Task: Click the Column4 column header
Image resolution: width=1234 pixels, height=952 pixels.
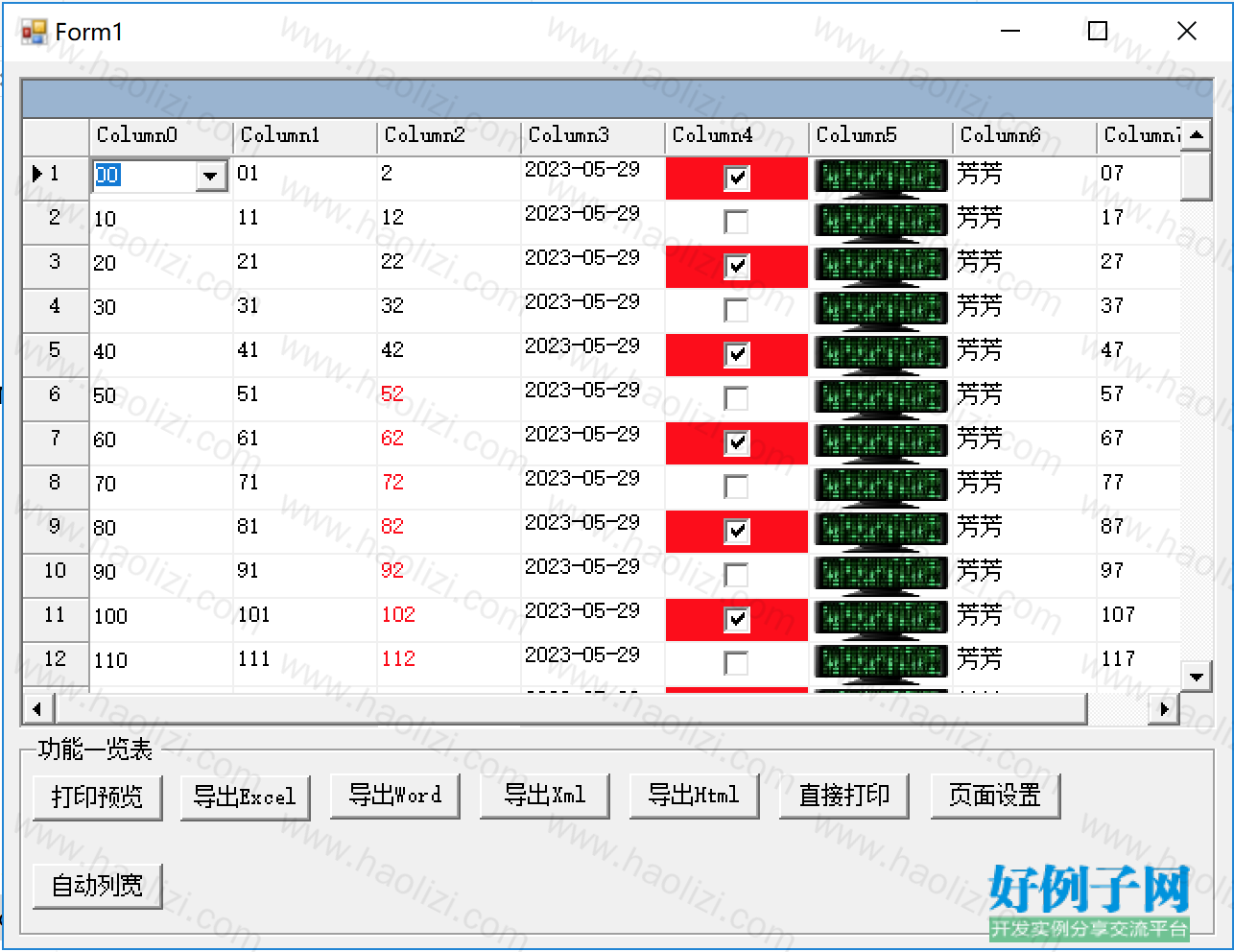Action: tap(737, 135)
